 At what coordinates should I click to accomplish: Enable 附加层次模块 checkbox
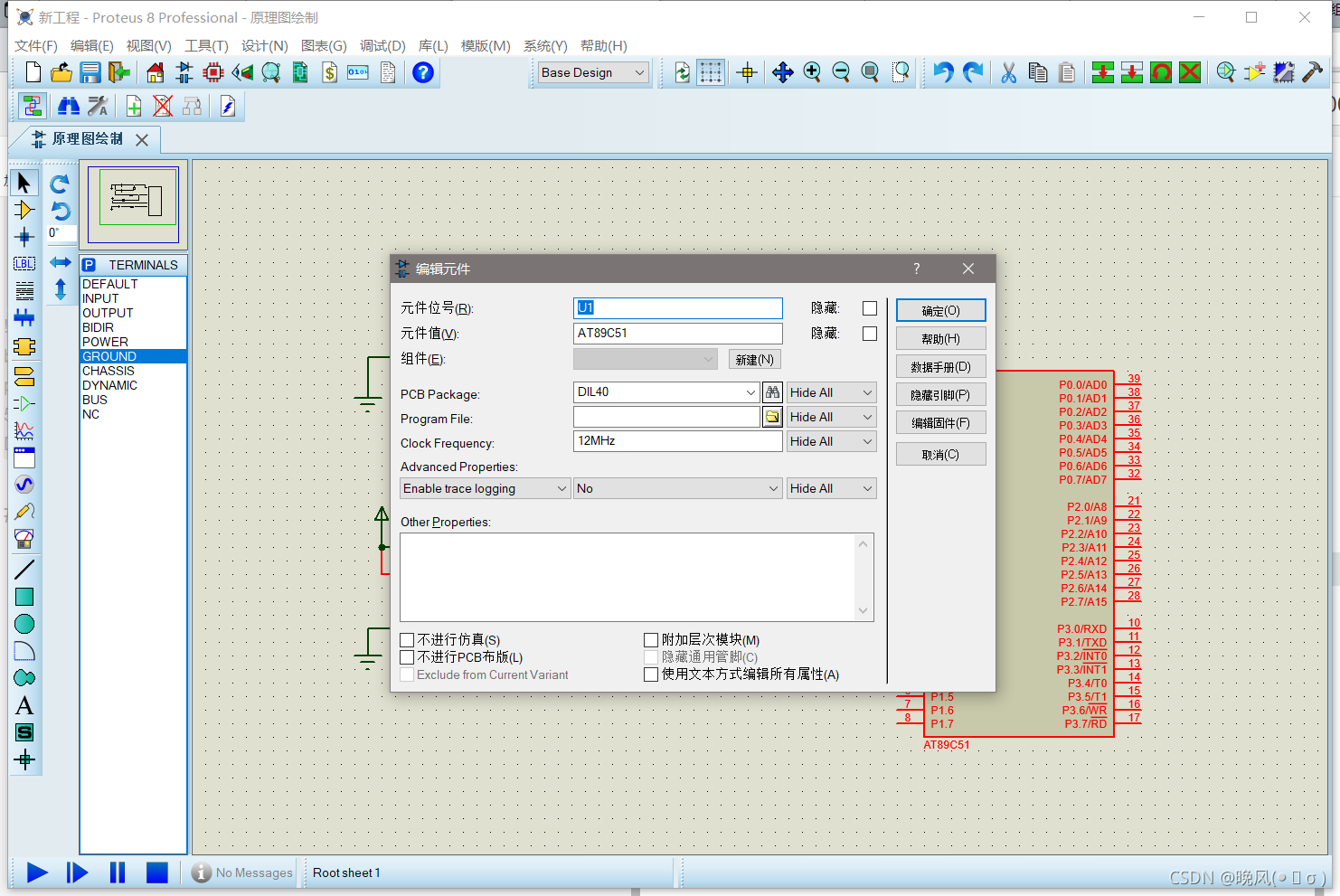point(651,640)
